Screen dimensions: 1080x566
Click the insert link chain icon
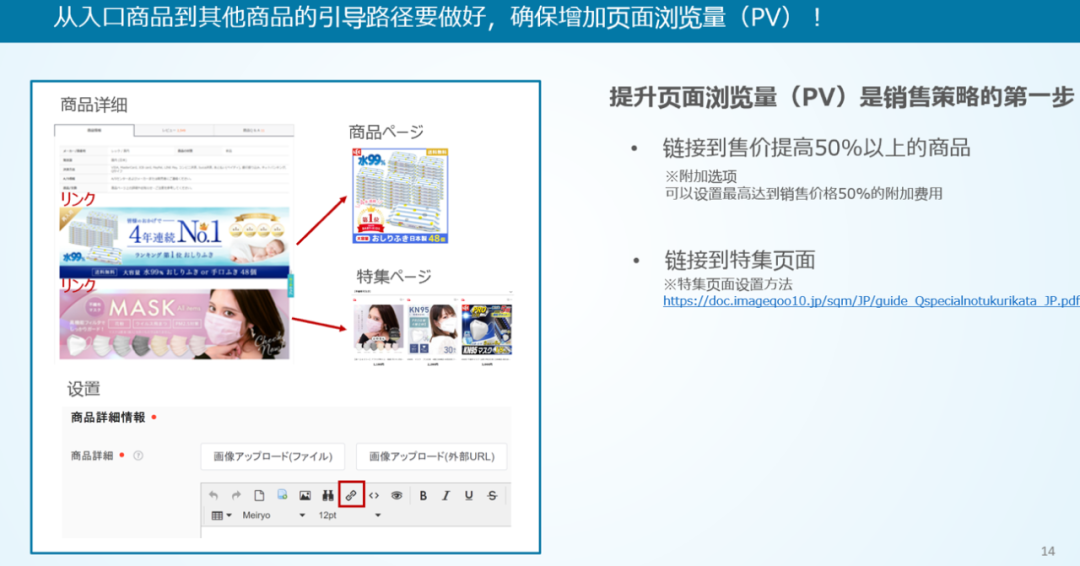click(351, 496)
